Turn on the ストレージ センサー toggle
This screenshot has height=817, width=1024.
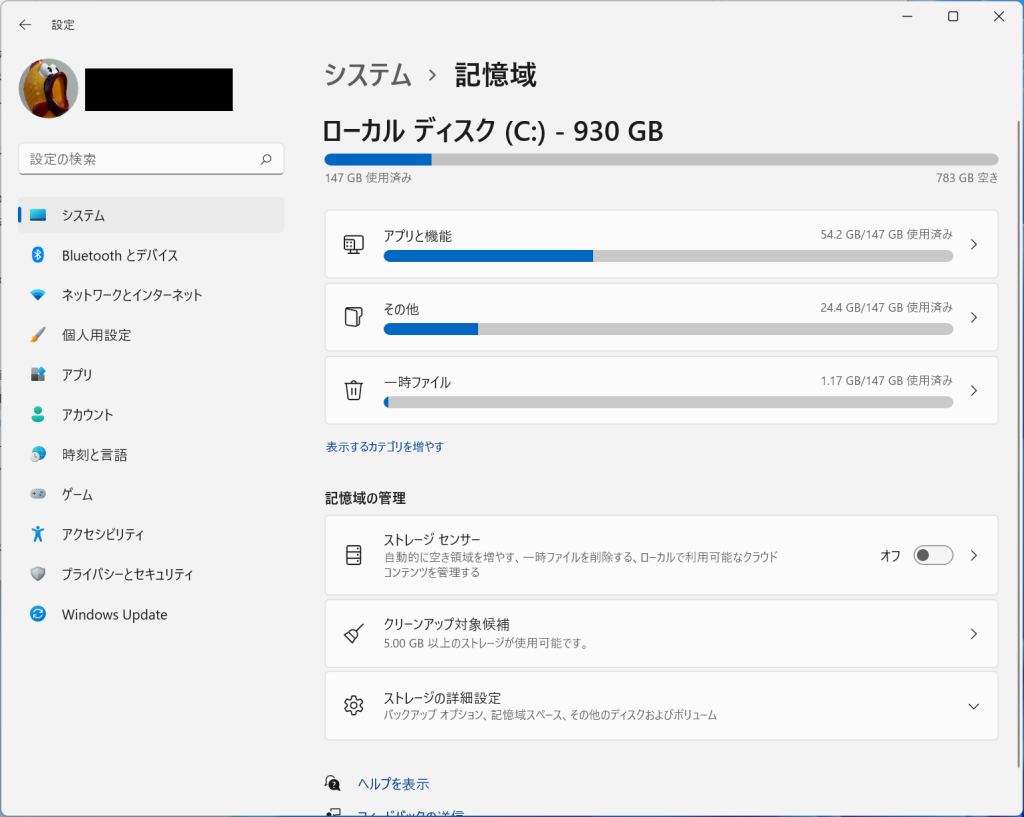(932, 555)
